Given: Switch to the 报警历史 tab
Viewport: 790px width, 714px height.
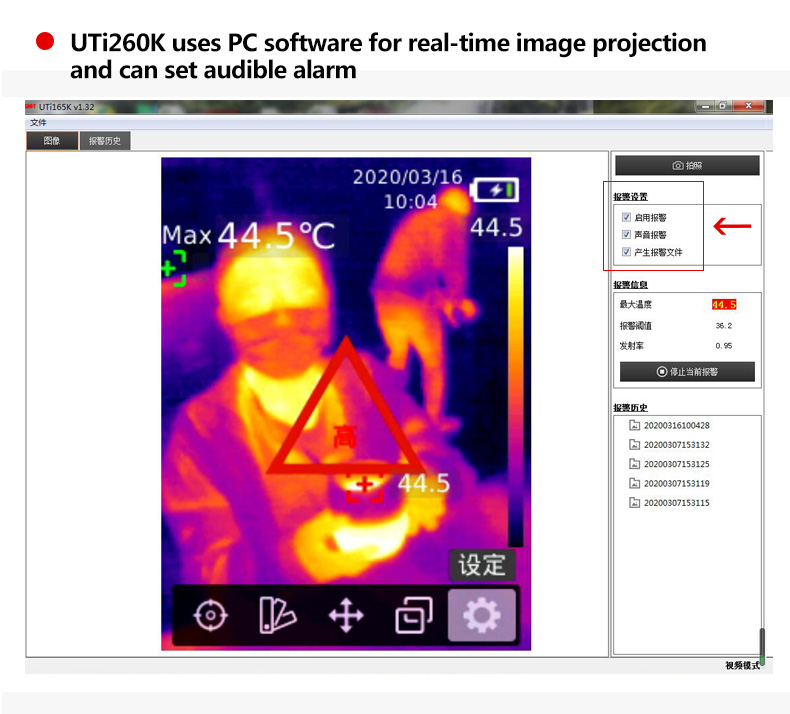Looking at the screenshot, I should (105, 141).
